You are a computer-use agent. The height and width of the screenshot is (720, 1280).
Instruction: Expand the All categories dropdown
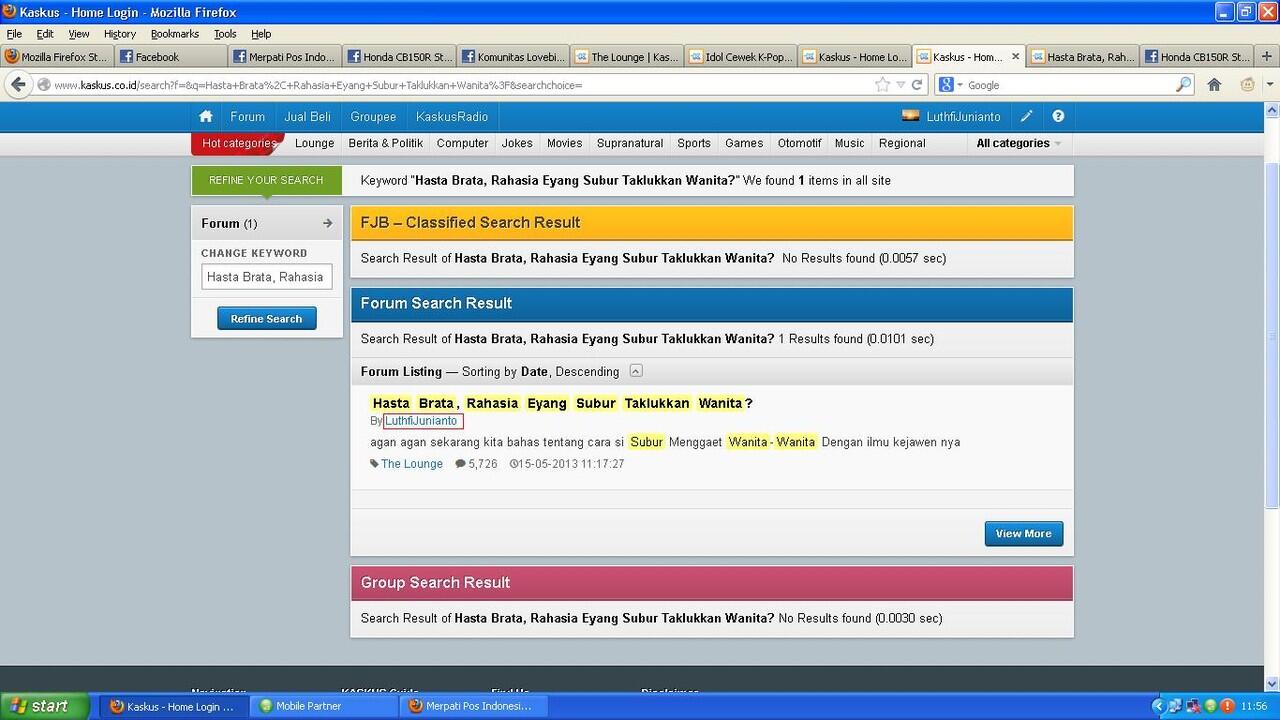click(1019, 143)
